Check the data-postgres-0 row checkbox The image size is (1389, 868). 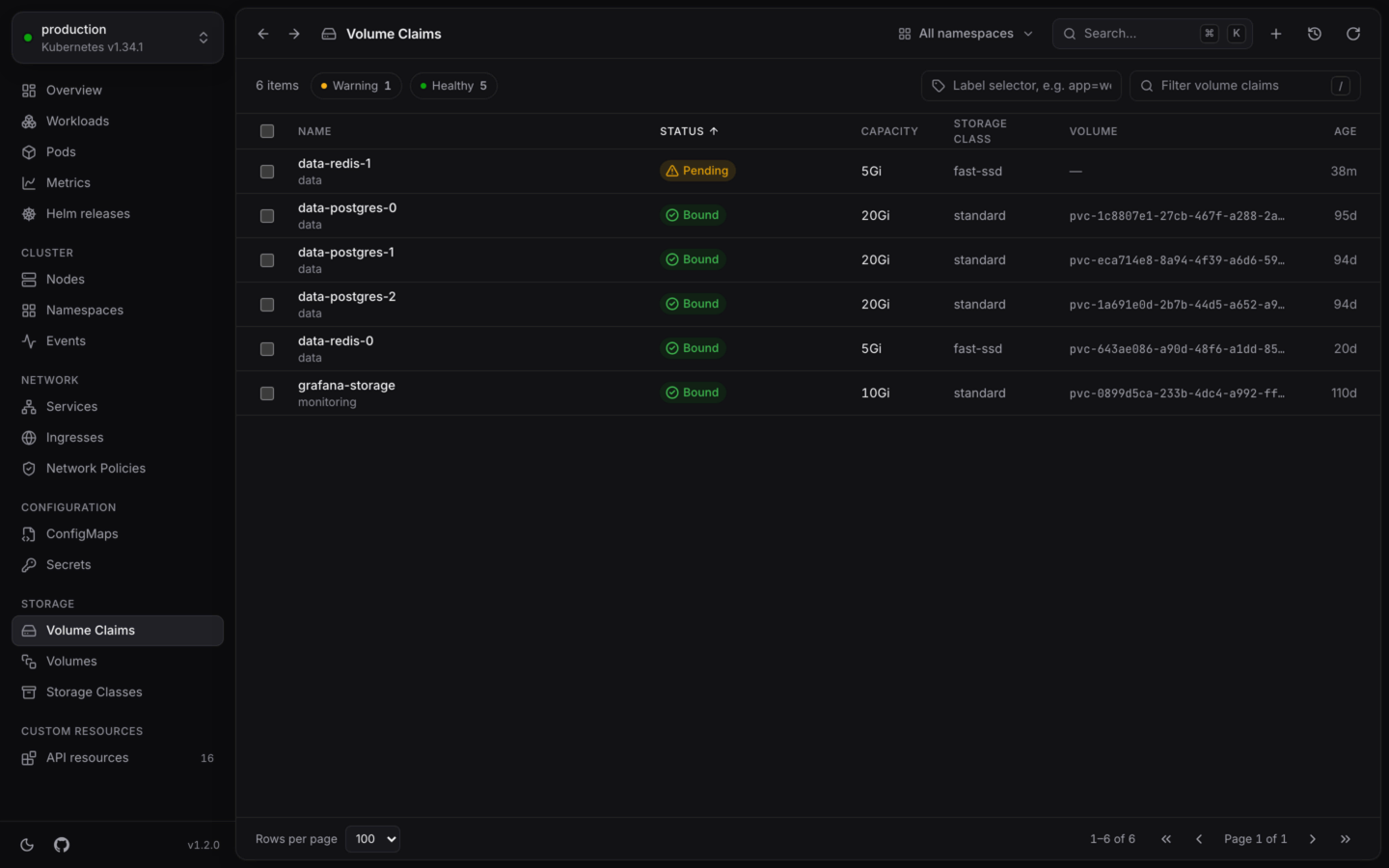point(267,216)
